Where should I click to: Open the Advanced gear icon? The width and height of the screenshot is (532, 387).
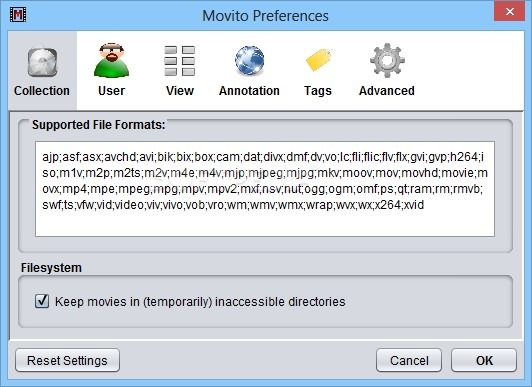click(x=387, y=60)
